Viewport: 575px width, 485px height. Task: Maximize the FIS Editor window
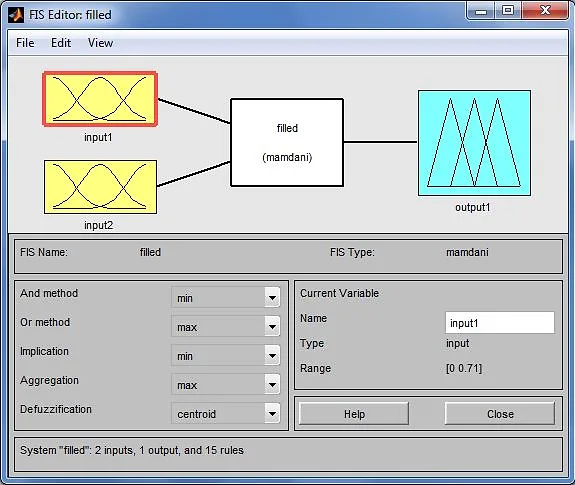click(x=508, y=10)
